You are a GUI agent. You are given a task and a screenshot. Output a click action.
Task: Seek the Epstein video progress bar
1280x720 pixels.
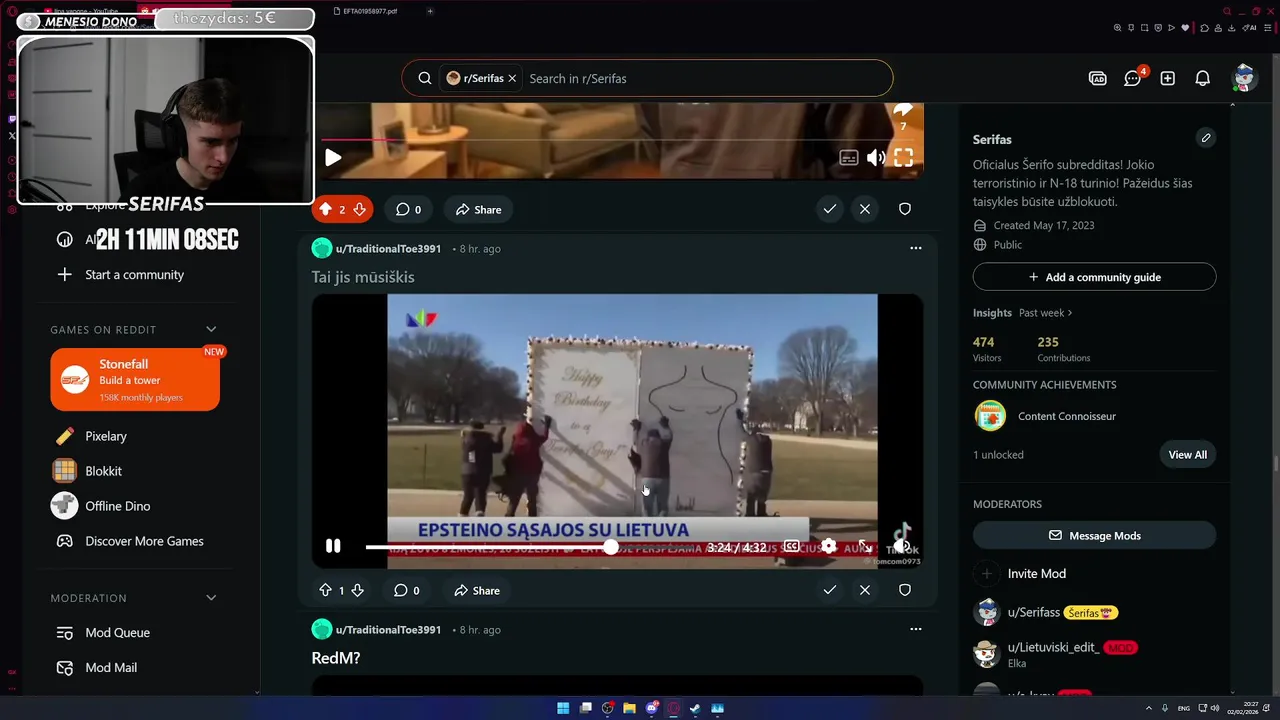click(530, 547)
